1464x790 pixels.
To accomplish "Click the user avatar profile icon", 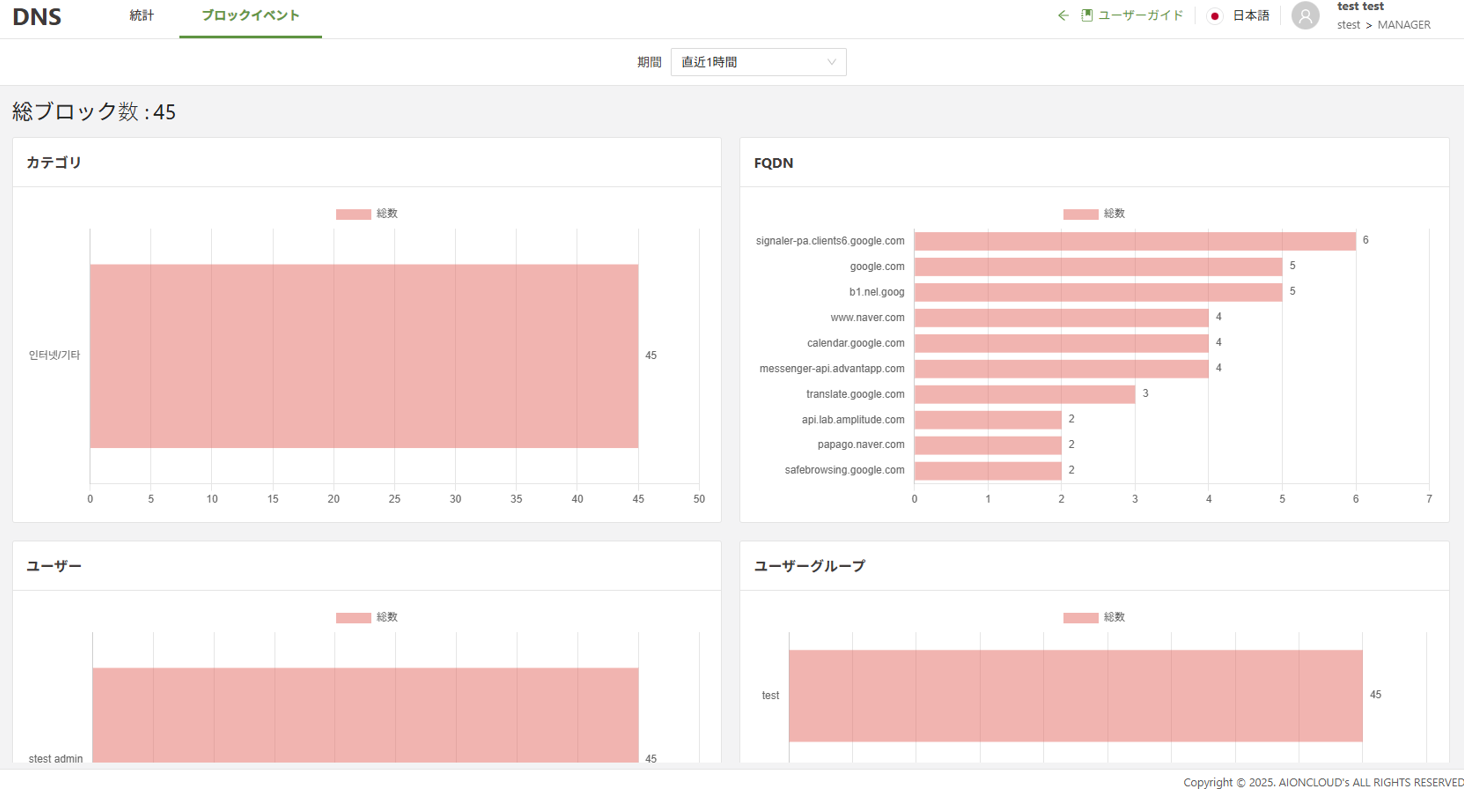I will pyautogui.click(x=1305, y=16).
